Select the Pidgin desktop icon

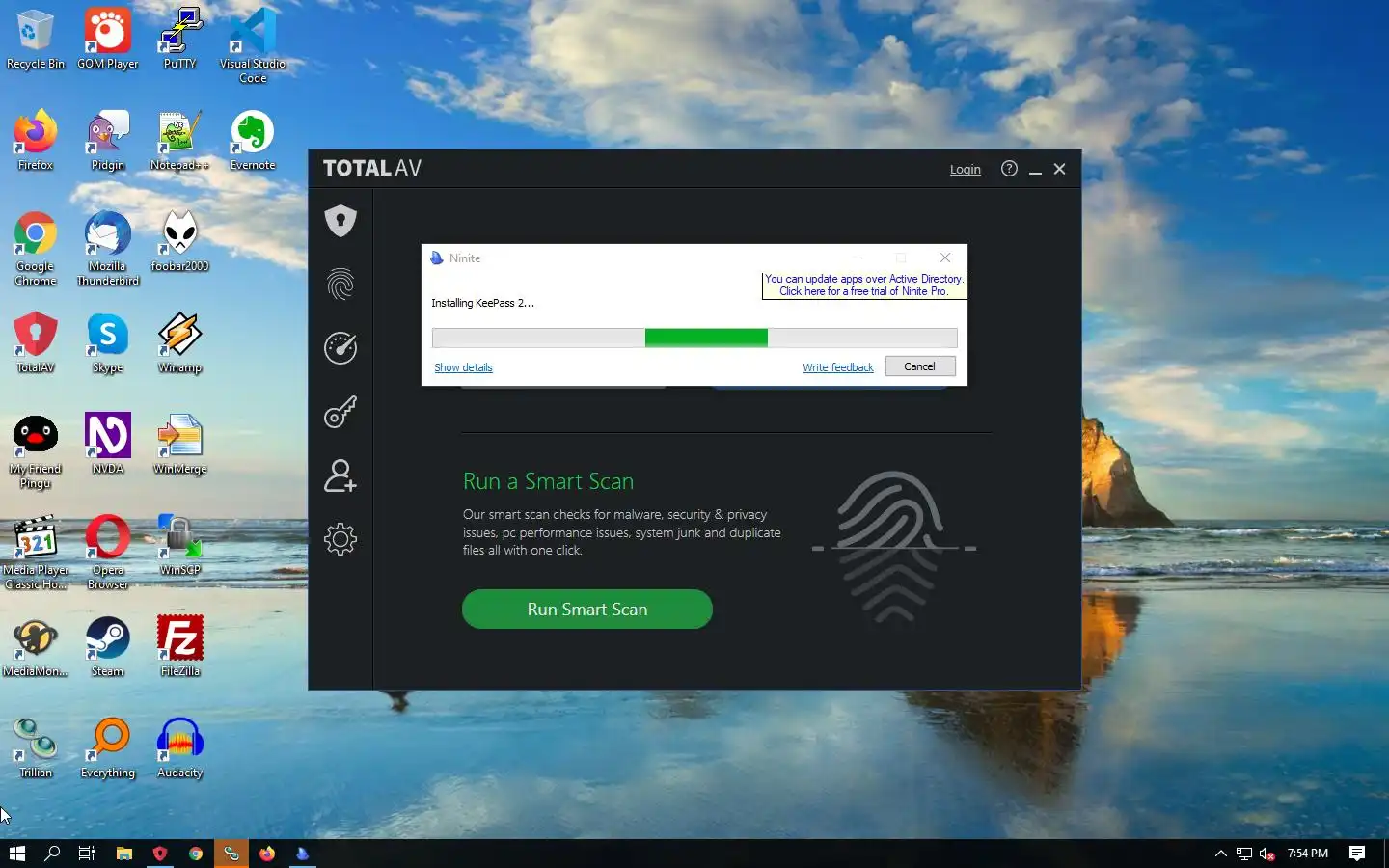(108, 142)
